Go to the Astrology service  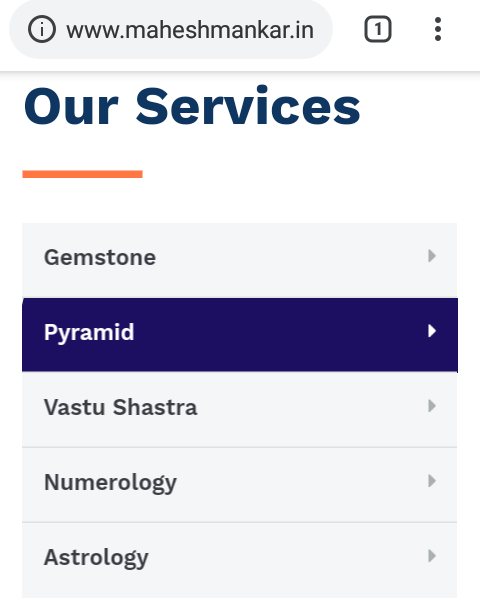click(96, 558)
